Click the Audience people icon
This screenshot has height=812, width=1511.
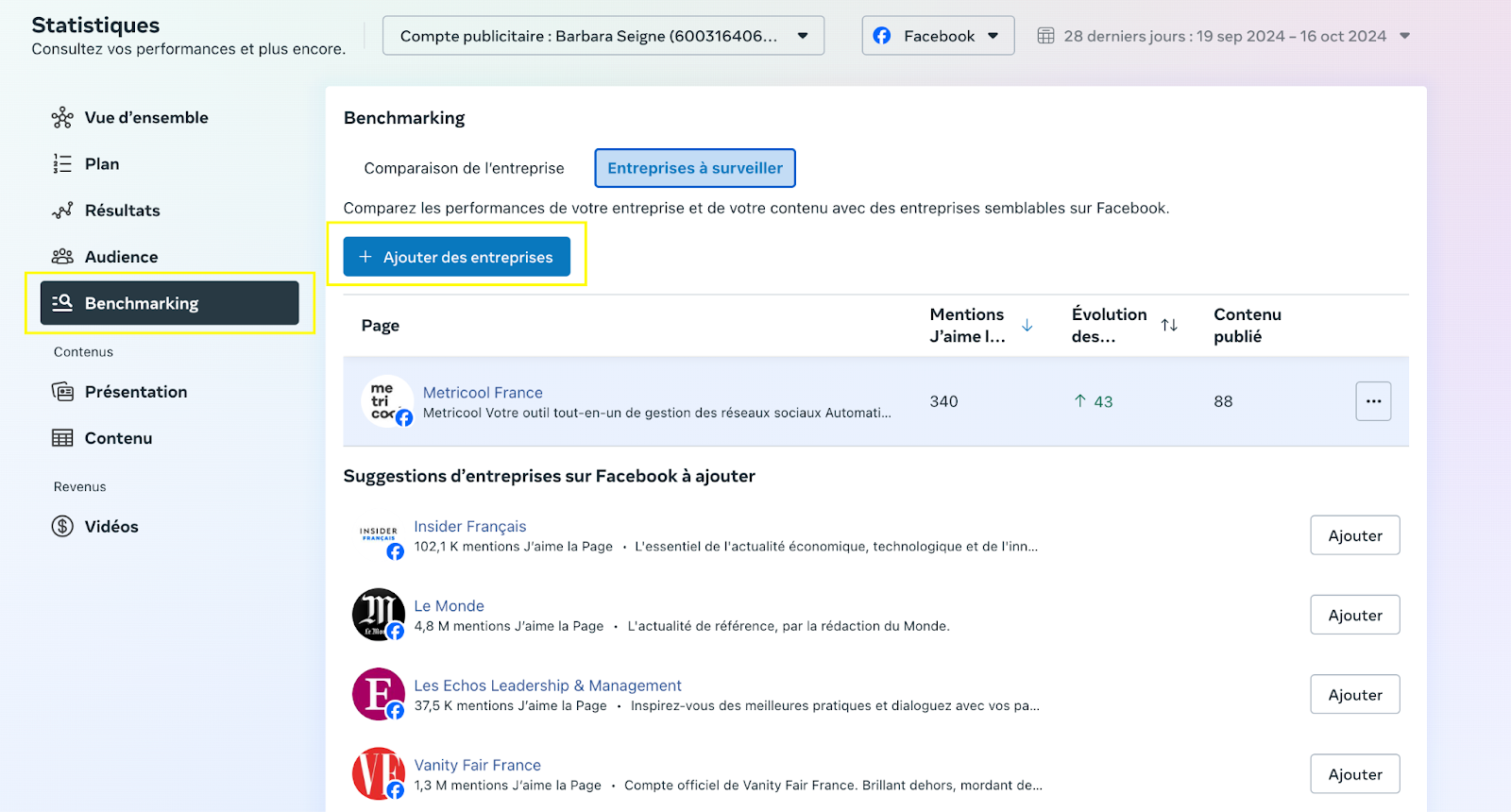click(62, 256)
